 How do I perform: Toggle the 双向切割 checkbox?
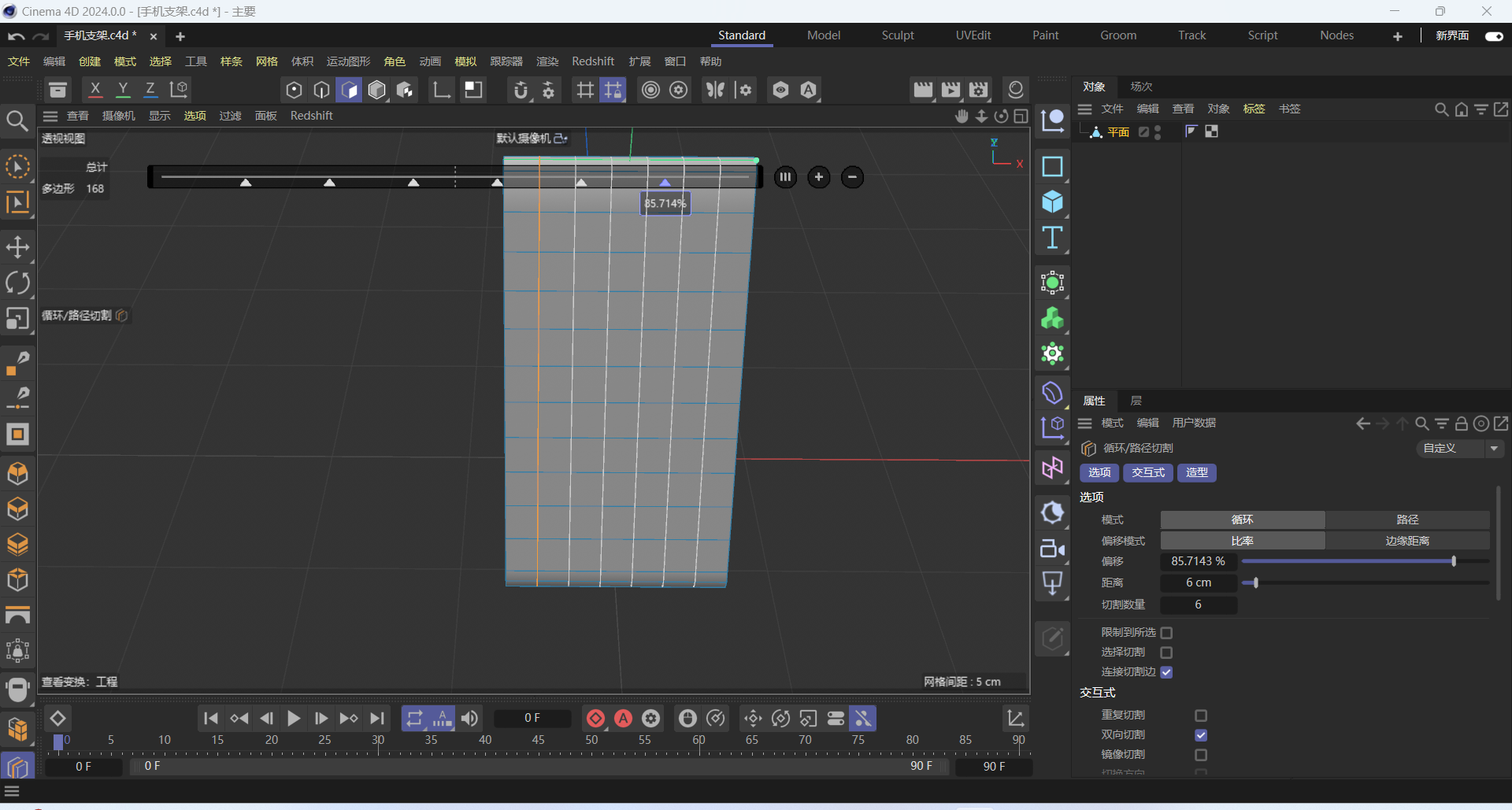click(1200, 735)
